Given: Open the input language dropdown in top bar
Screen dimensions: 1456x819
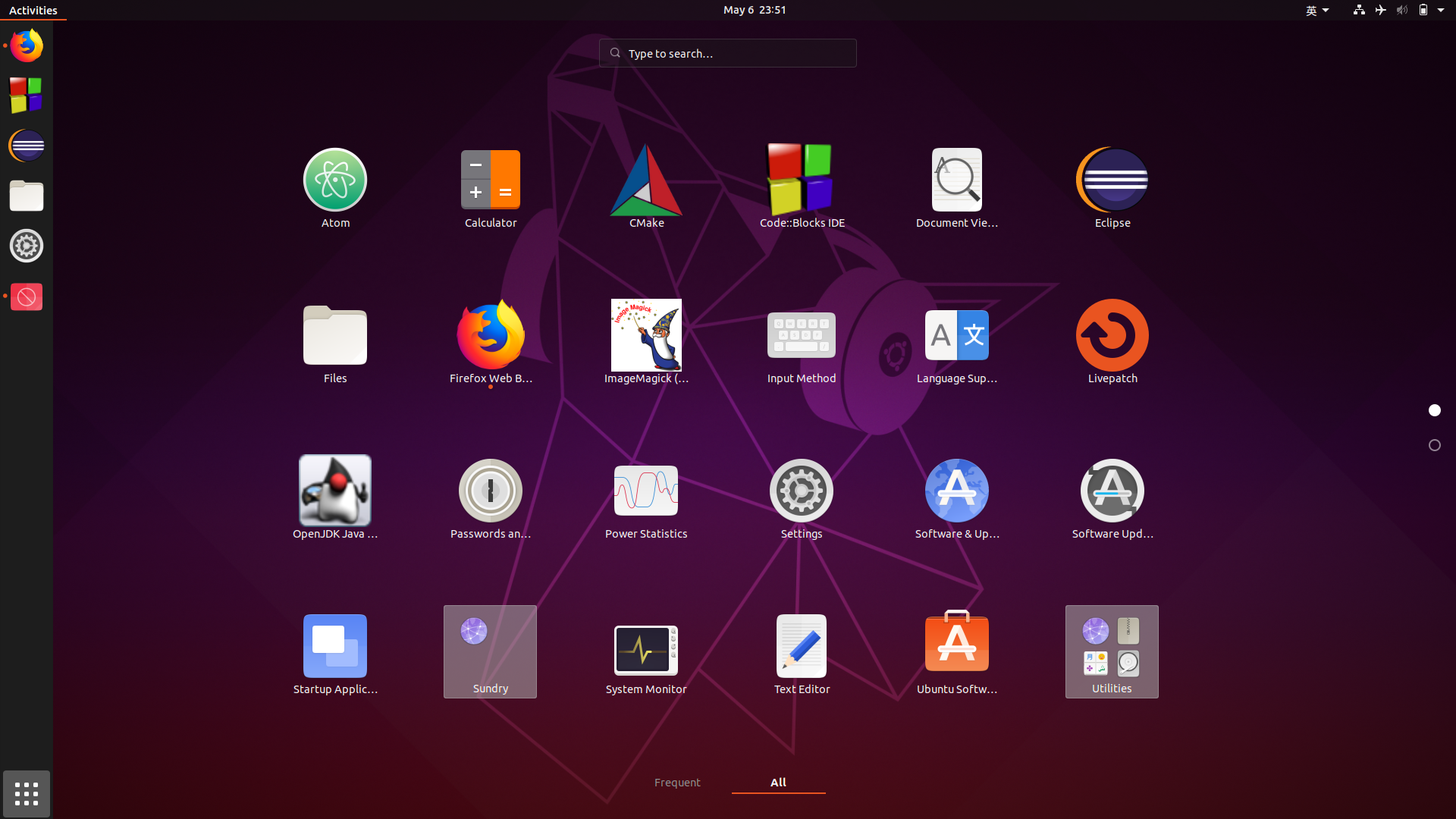Looking at the screenshot, I should pos(1317,10).
